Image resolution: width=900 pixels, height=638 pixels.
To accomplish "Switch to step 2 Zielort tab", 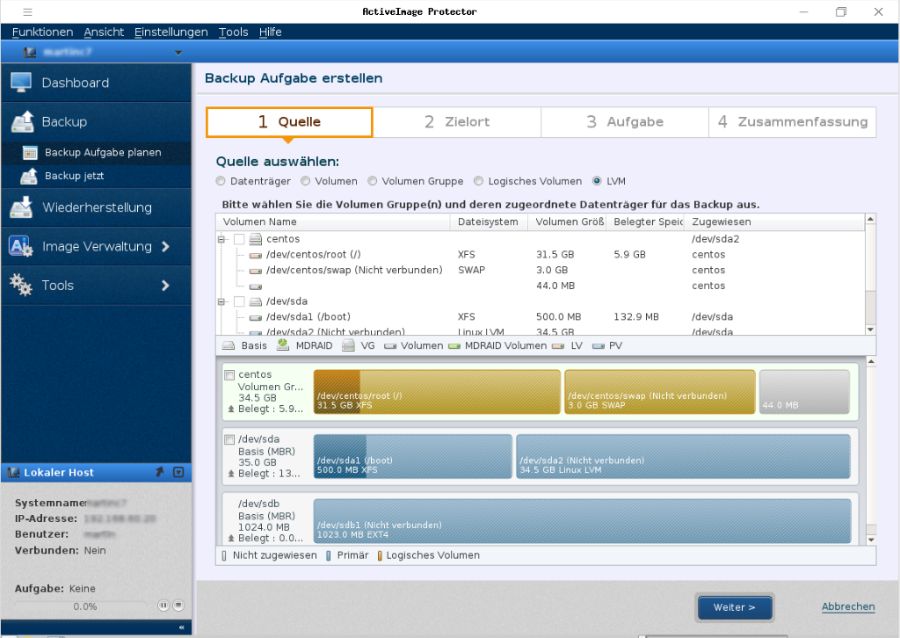I will tap(457, 122).
